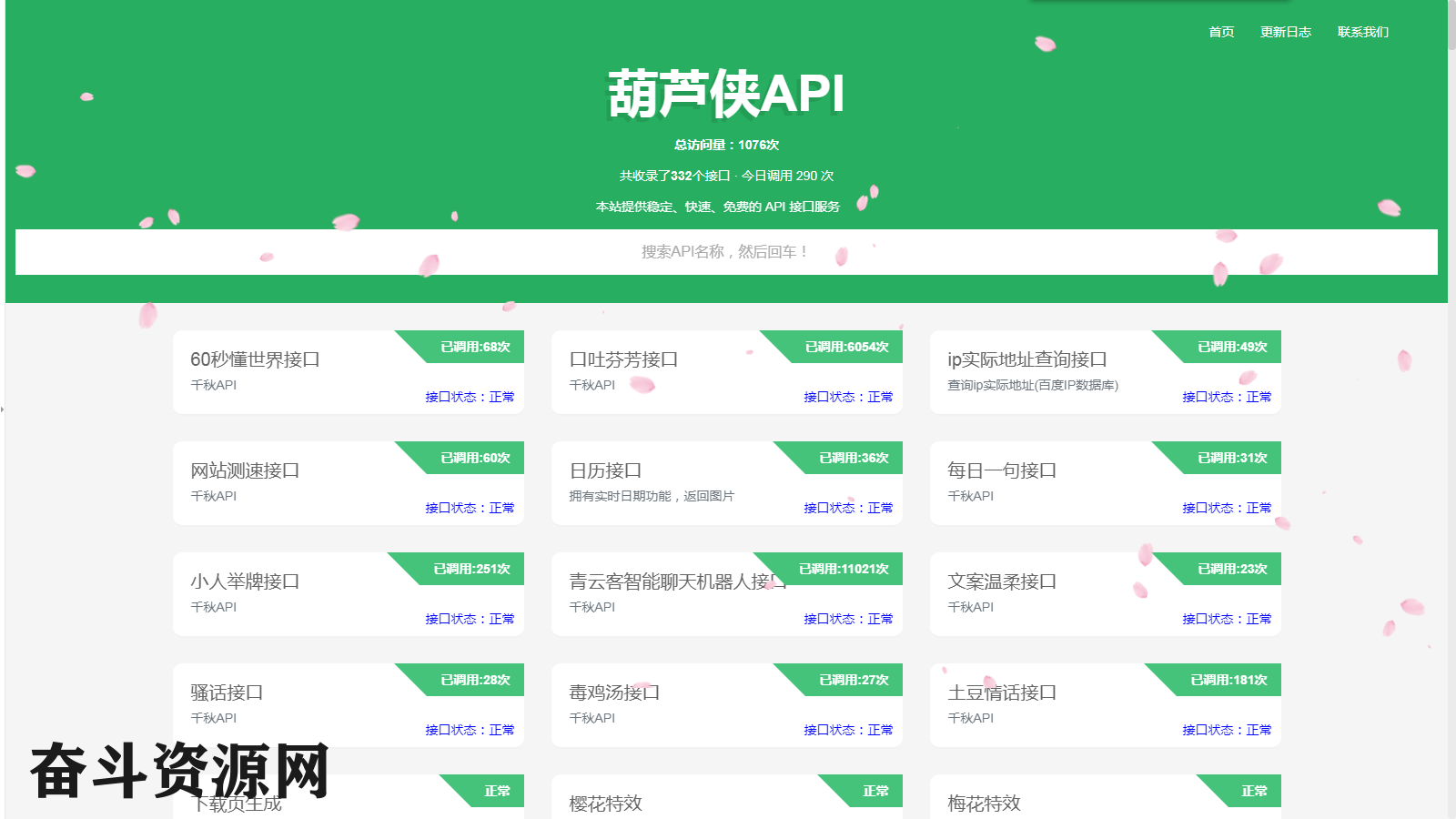
Task: Select the ip实际地址查询接口 card
Action: [1026, 360]
